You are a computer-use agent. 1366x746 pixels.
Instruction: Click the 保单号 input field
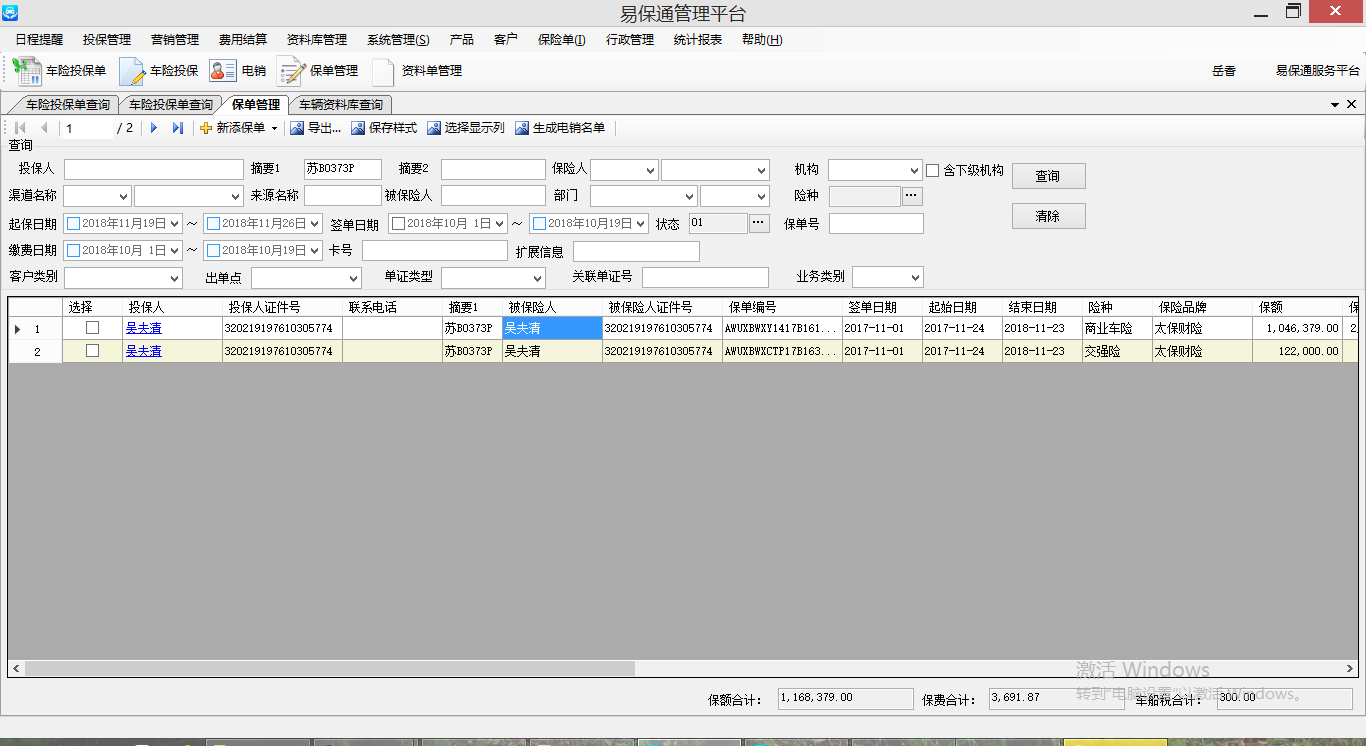(x=876, y=224)
